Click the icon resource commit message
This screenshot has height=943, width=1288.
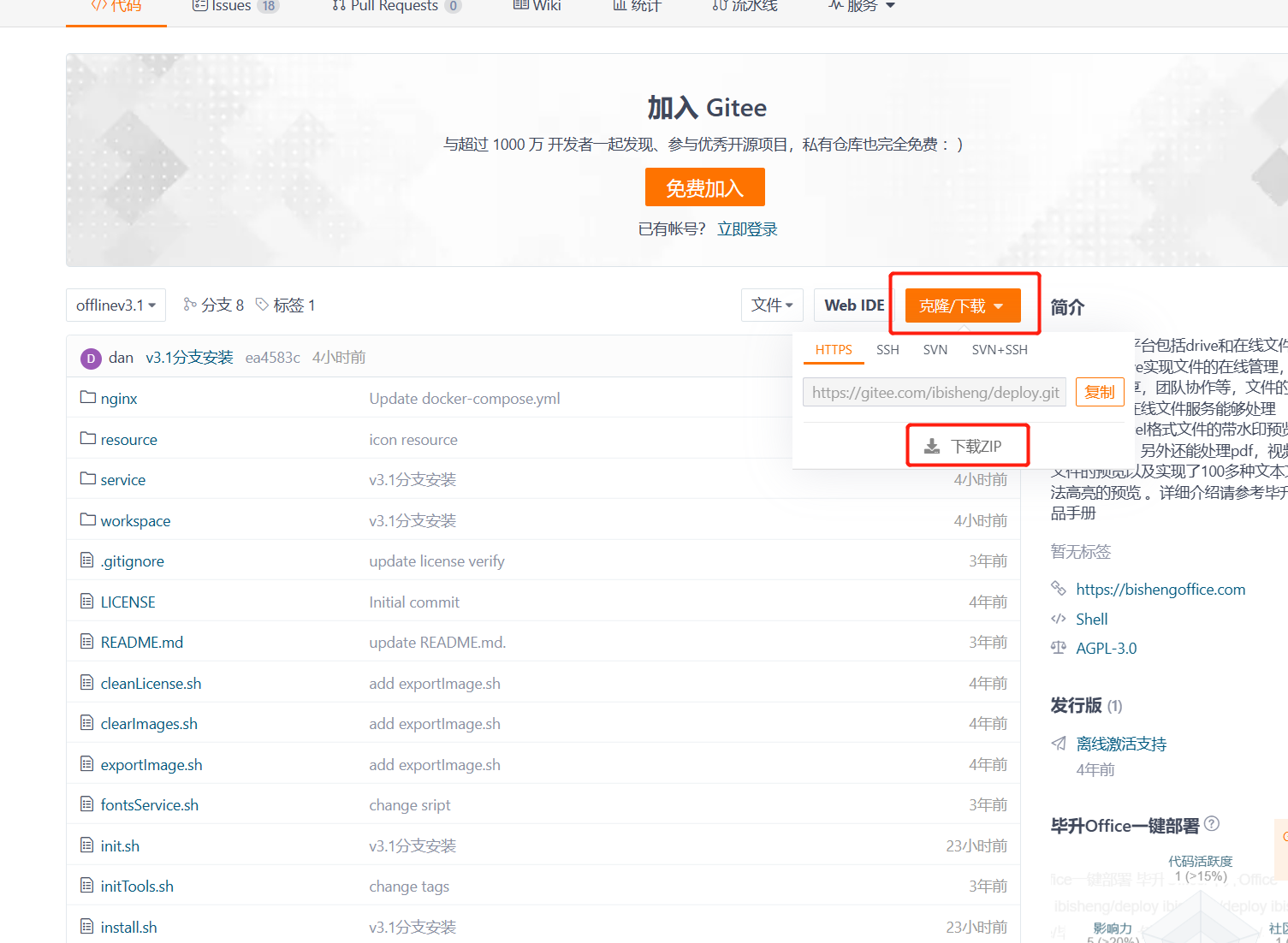[413, 440]
